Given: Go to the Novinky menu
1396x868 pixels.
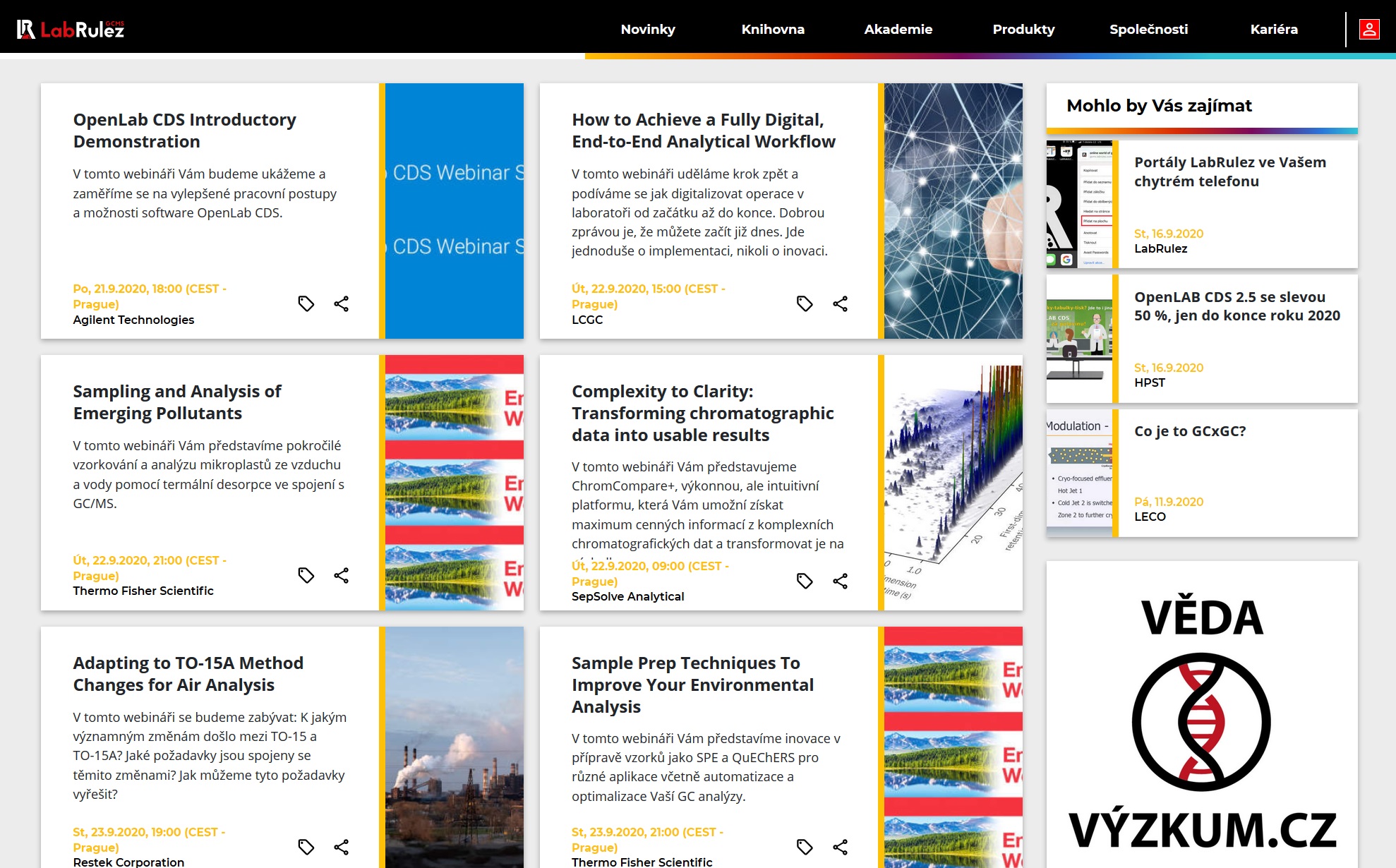Looking at the screenshot, I should (648, 29).
